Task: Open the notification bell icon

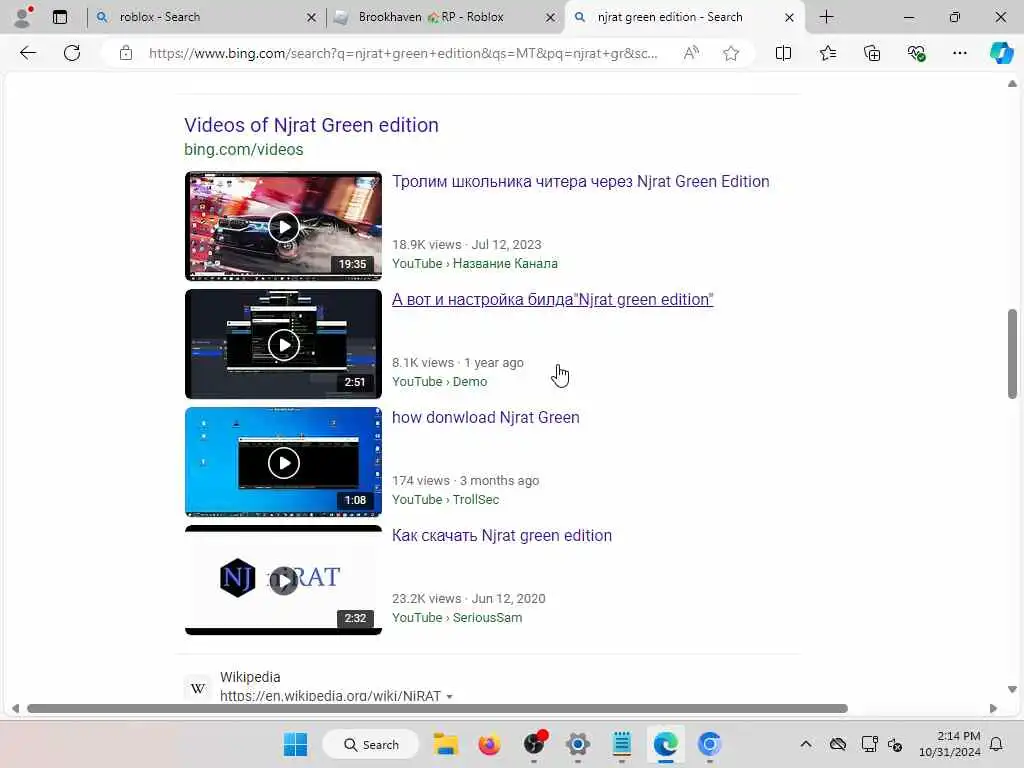Action: tap(997, 744)
